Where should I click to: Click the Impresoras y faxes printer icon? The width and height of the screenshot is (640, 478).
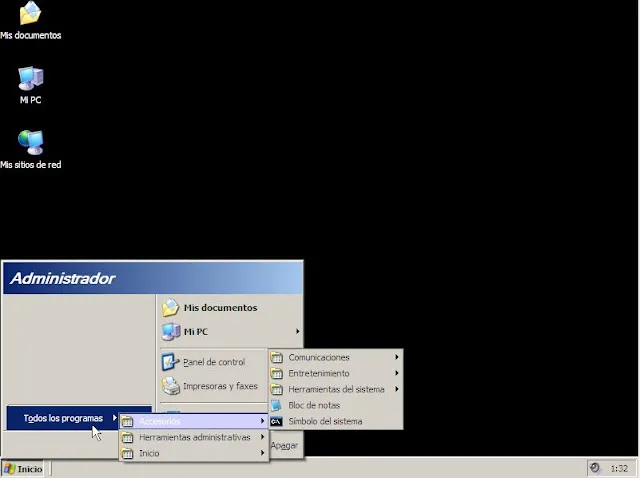171,386
